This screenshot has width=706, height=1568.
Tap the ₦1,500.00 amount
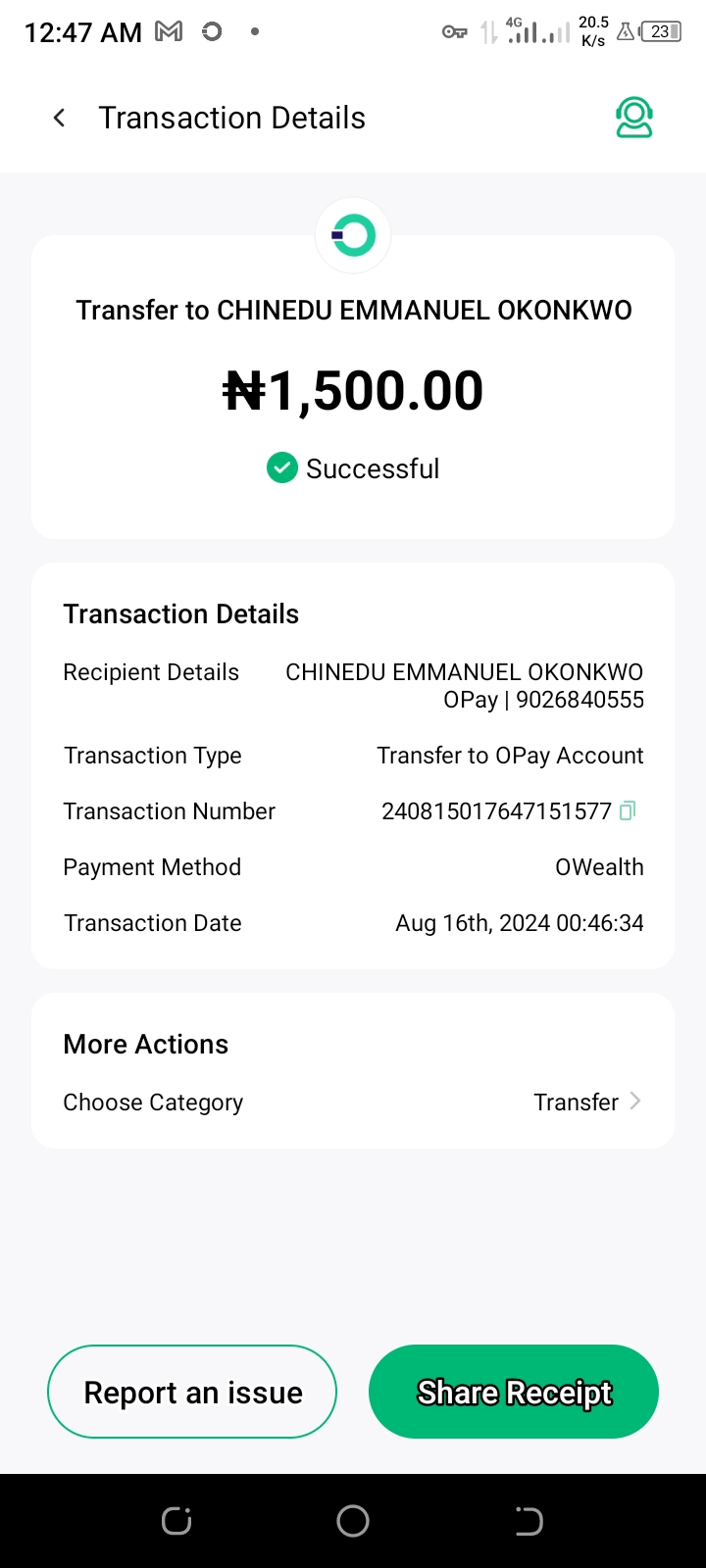(353, 391)
